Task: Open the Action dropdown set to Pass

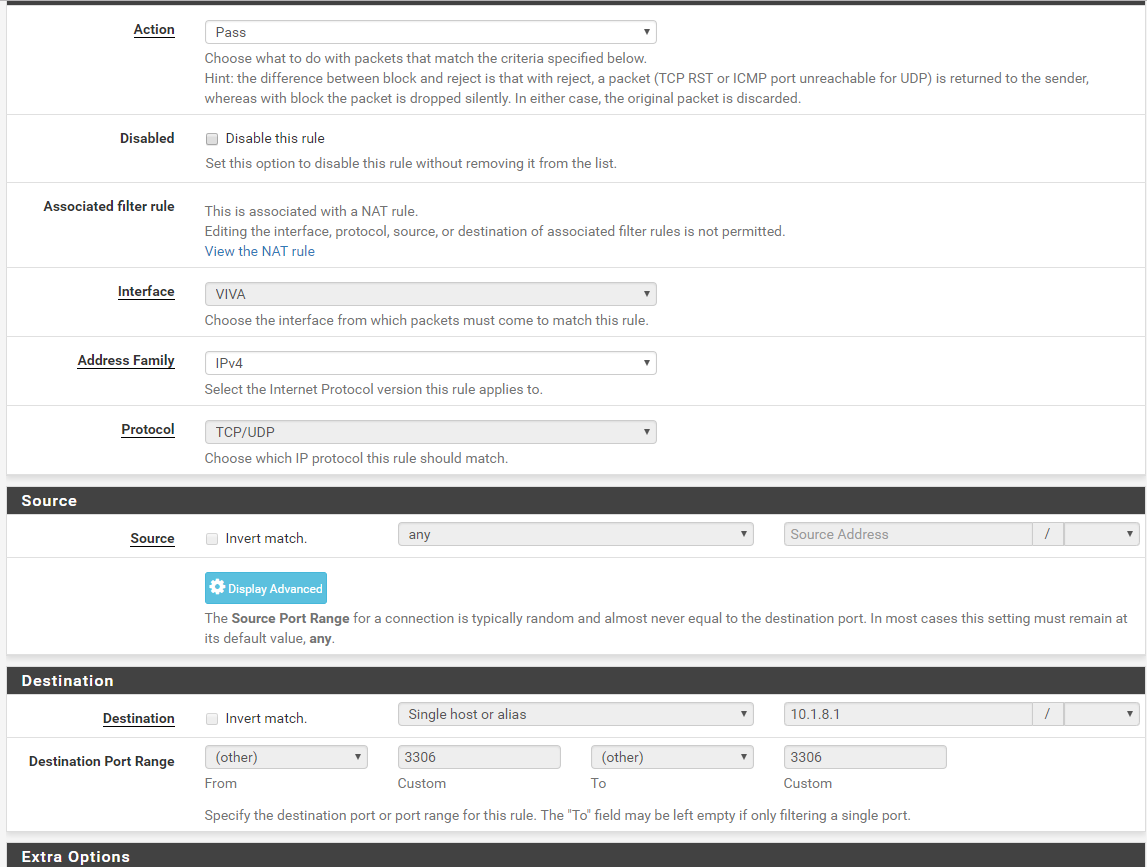Action: pos(430,32)
